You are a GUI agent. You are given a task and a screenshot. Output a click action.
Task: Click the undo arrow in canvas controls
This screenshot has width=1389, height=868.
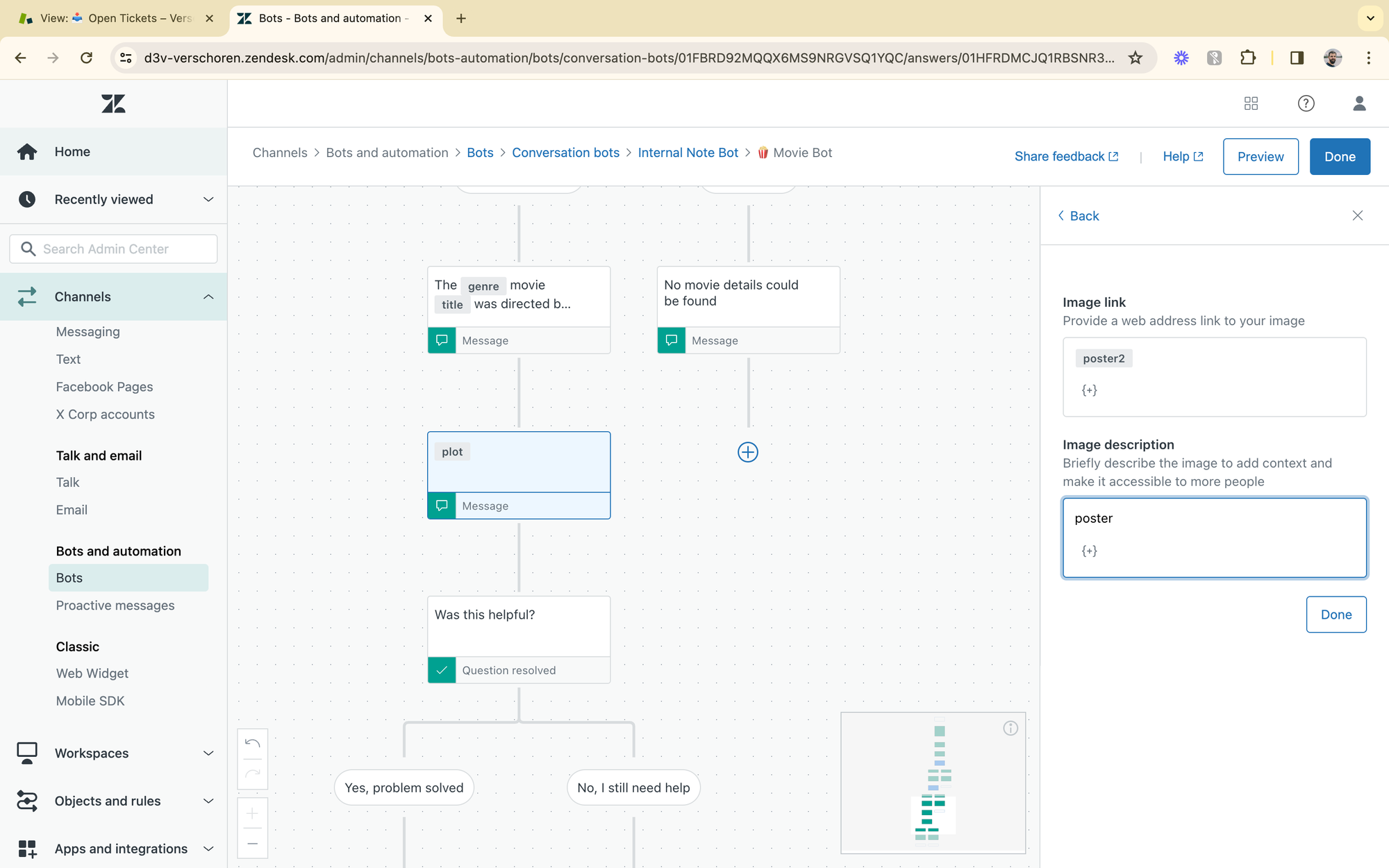tap(253, 744)
